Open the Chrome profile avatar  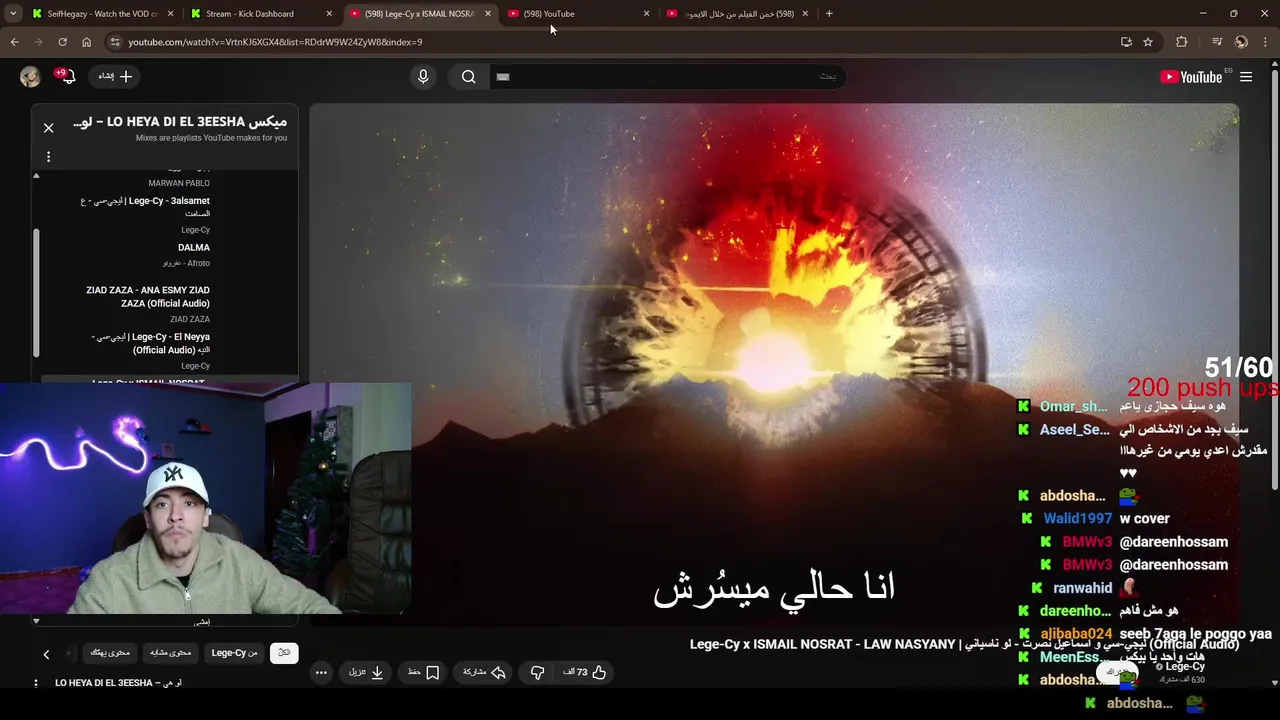(1241, 42)
